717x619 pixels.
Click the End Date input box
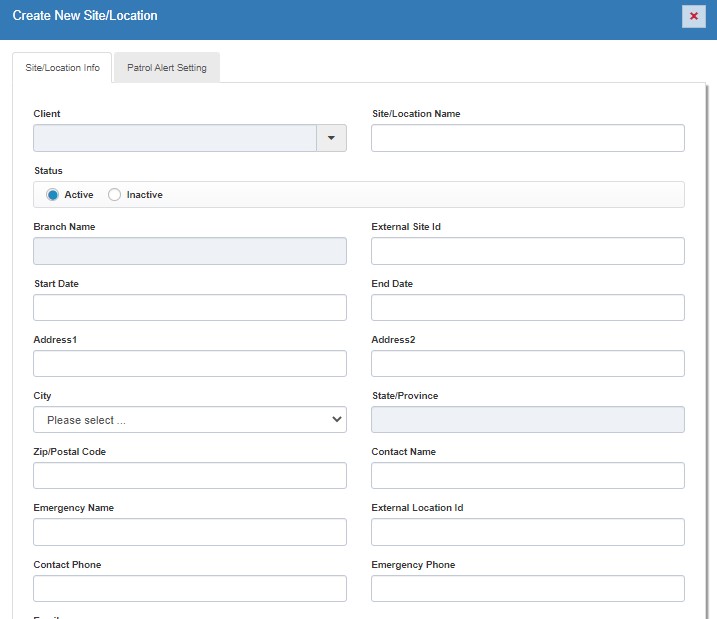[x=527, y=308]
